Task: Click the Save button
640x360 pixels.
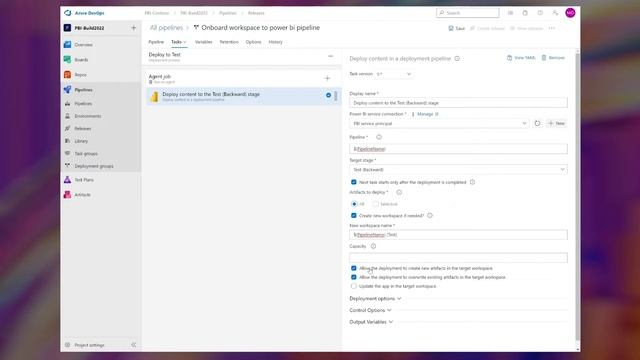Action: click(457, 28)
